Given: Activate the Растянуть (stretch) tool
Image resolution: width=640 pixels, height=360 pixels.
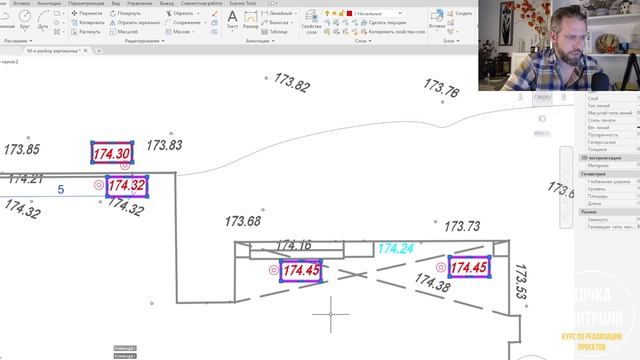Looking at the screenshot, I should point(86,31).
